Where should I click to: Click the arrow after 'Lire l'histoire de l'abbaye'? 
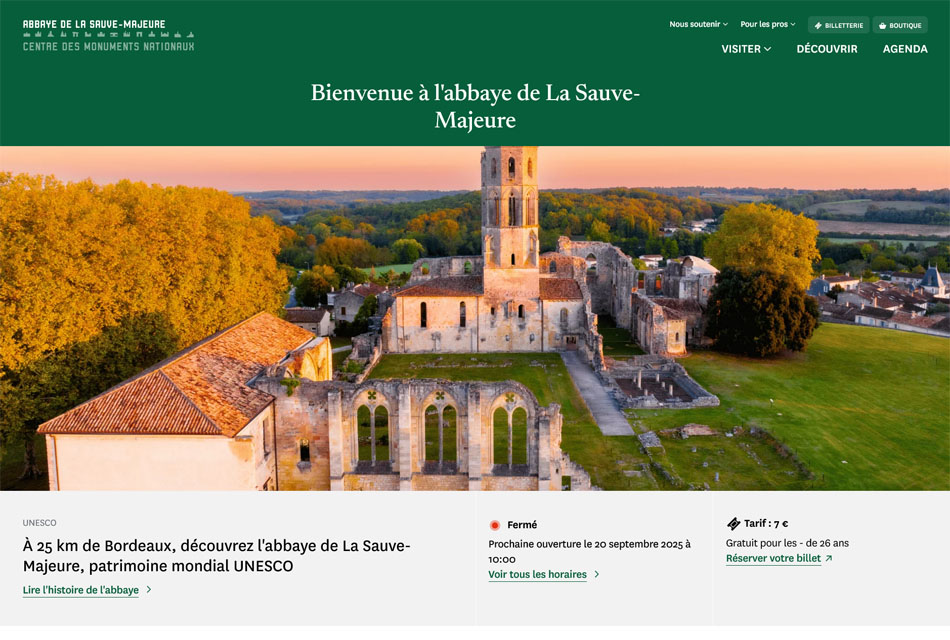(x=149, y=590)
